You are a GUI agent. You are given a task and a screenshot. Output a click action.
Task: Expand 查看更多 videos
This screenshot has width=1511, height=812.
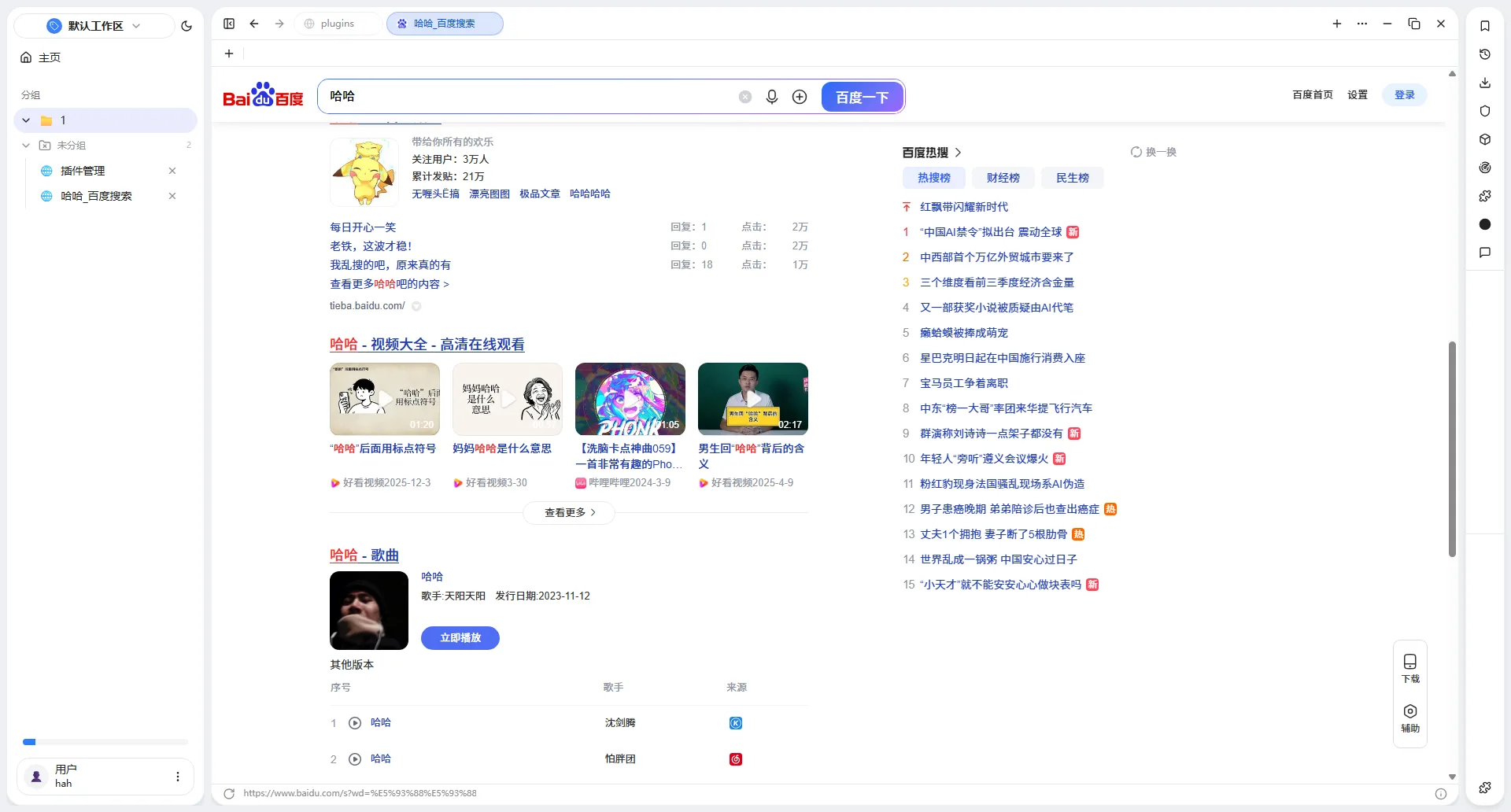569,512
